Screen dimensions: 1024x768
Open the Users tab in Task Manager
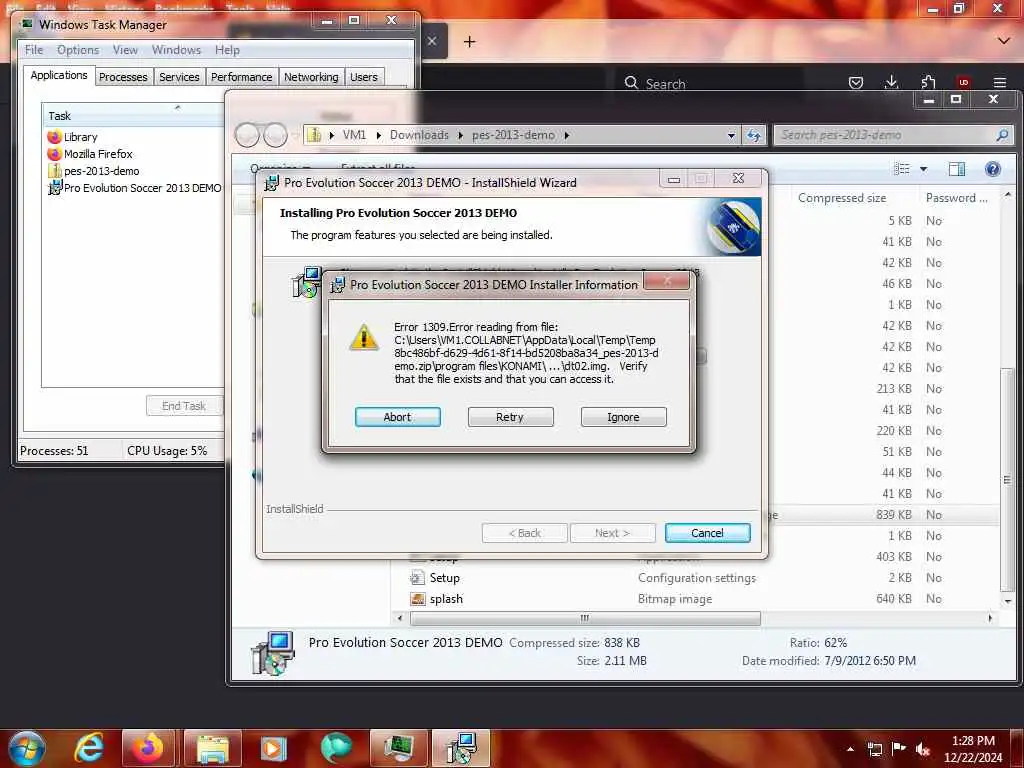(364, 77)
